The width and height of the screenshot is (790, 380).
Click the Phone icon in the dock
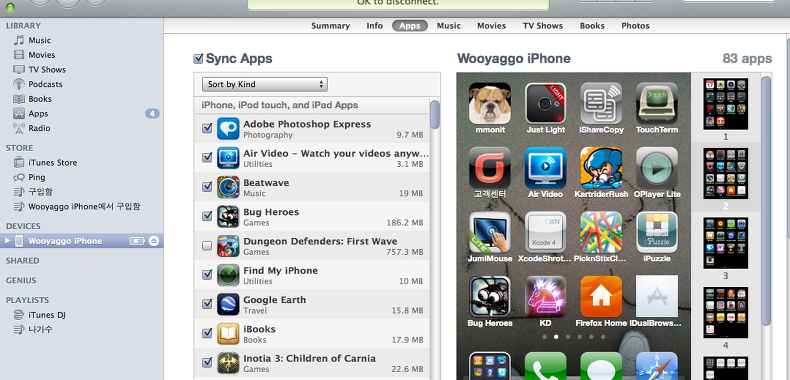coord(545,366)
